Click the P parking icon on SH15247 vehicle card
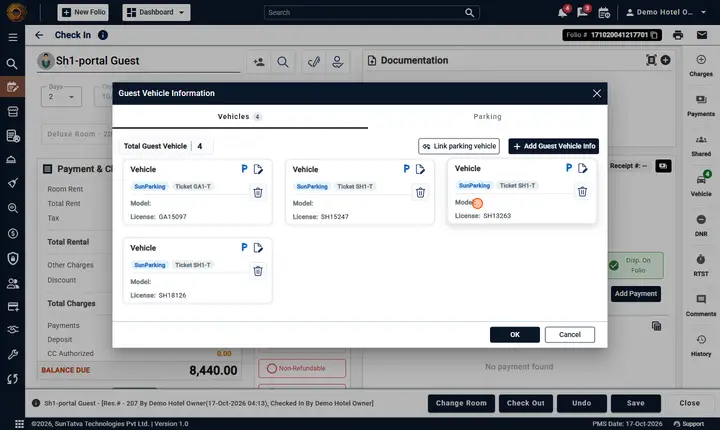The height and width of the screenshot is (430, 720). pos(406,169)
